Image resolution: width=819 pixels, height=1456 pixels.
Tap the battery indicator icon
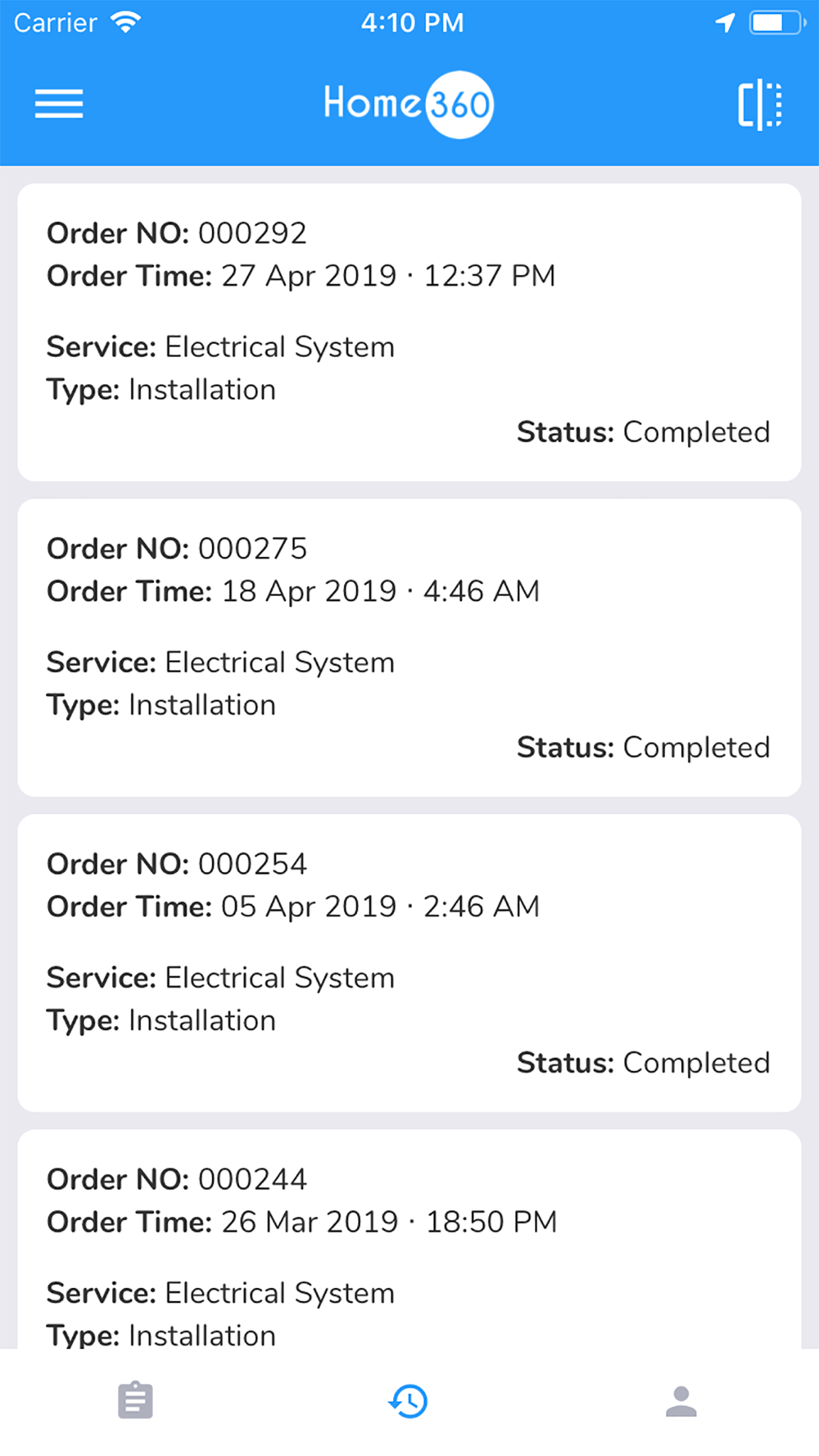pos(777,23)
